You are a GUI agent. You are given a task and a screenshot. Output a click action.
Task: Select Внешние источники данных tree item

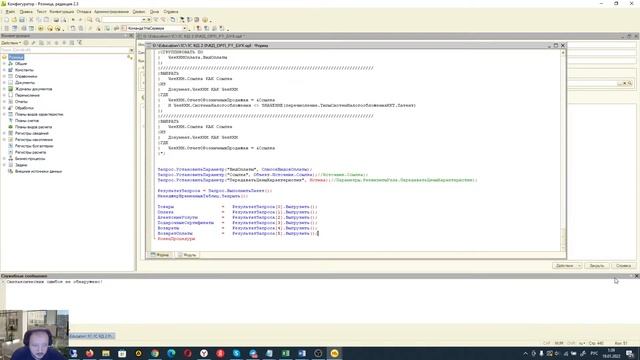pyautogui.click(x=38, y=171)
